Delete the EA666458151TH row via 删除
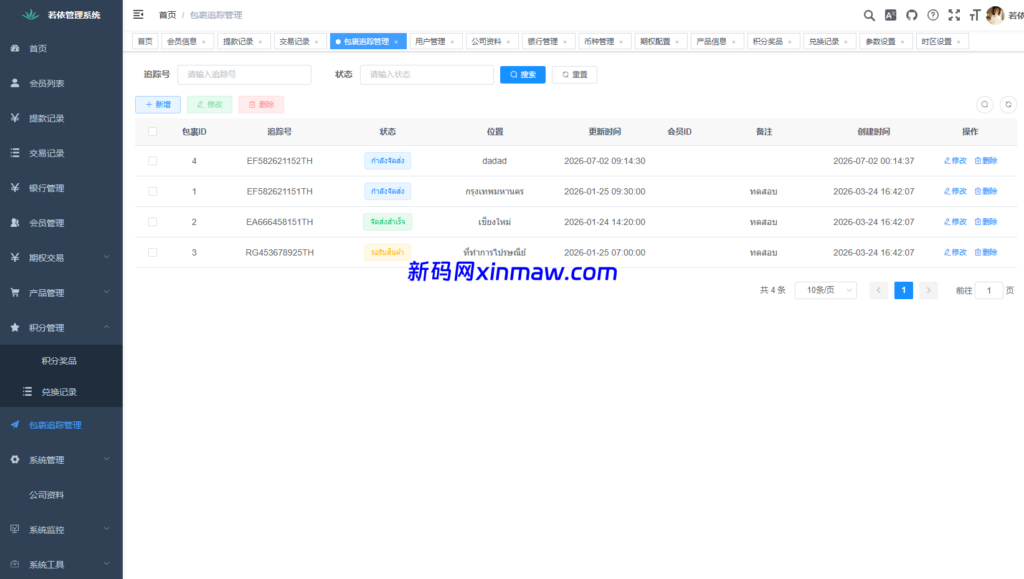This screenshot has height=579, width=1024. point(986,222)
